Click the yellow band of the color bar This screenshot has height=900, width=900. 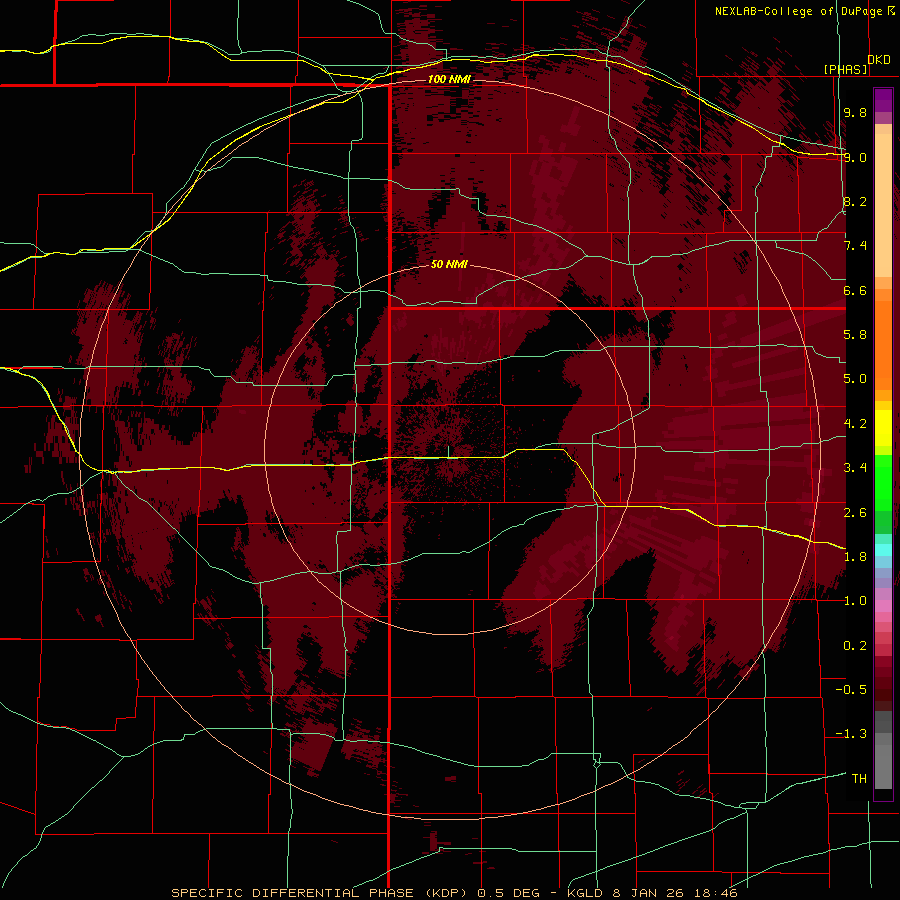click(883, 428)
